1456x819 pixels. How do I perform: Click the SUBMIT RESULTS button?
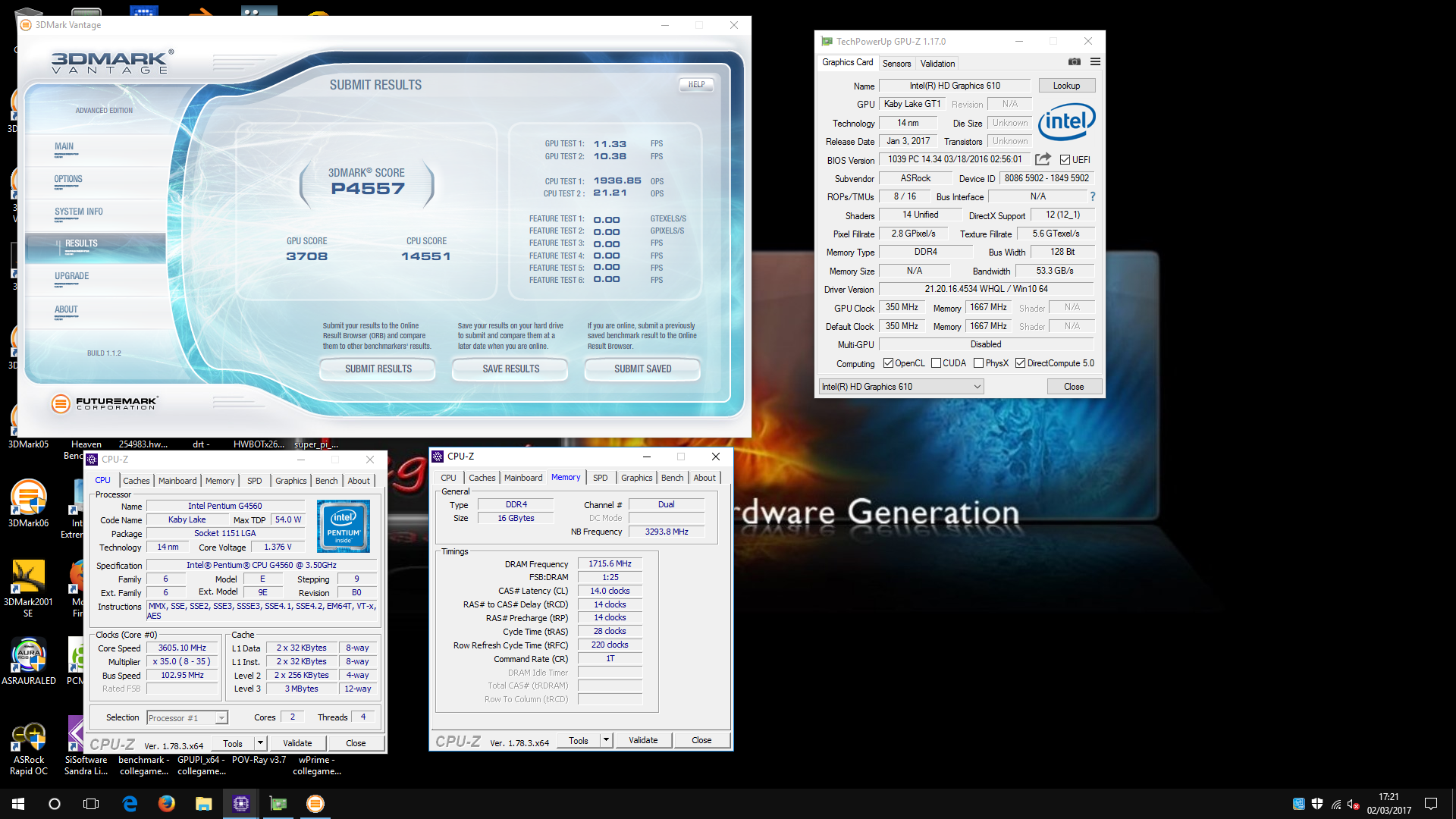point(378,369)
